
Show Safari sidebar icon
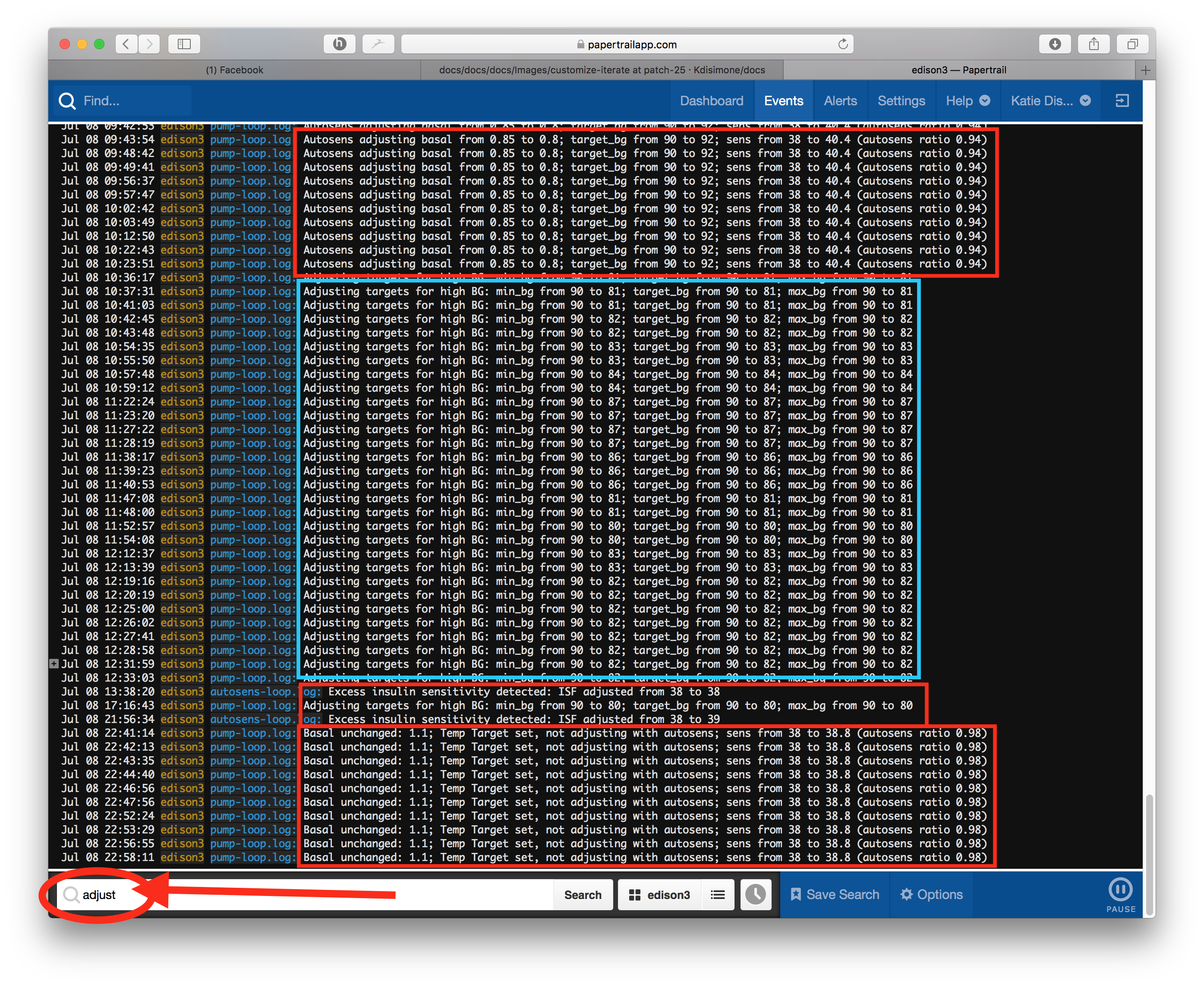pyautogui.click(x=184, y=44)
